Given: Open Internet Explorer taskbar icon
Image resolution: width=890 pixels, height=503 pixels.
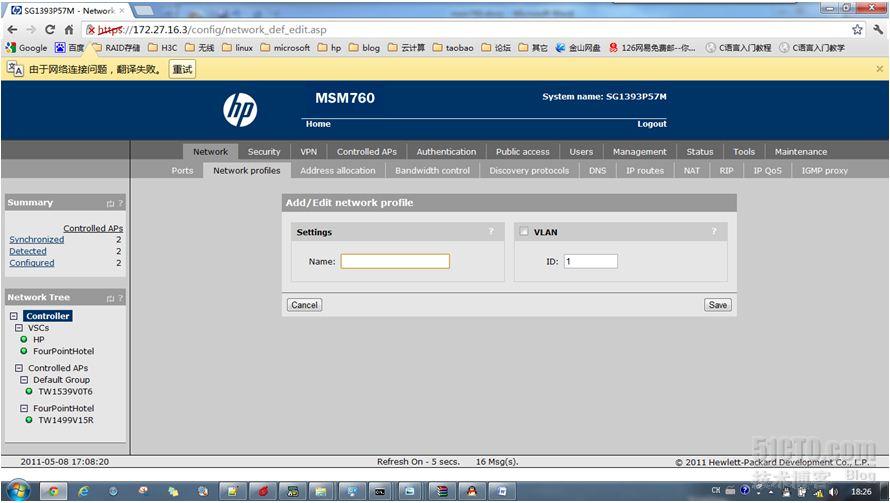Looking at the screenshot, I should (83, 491).
